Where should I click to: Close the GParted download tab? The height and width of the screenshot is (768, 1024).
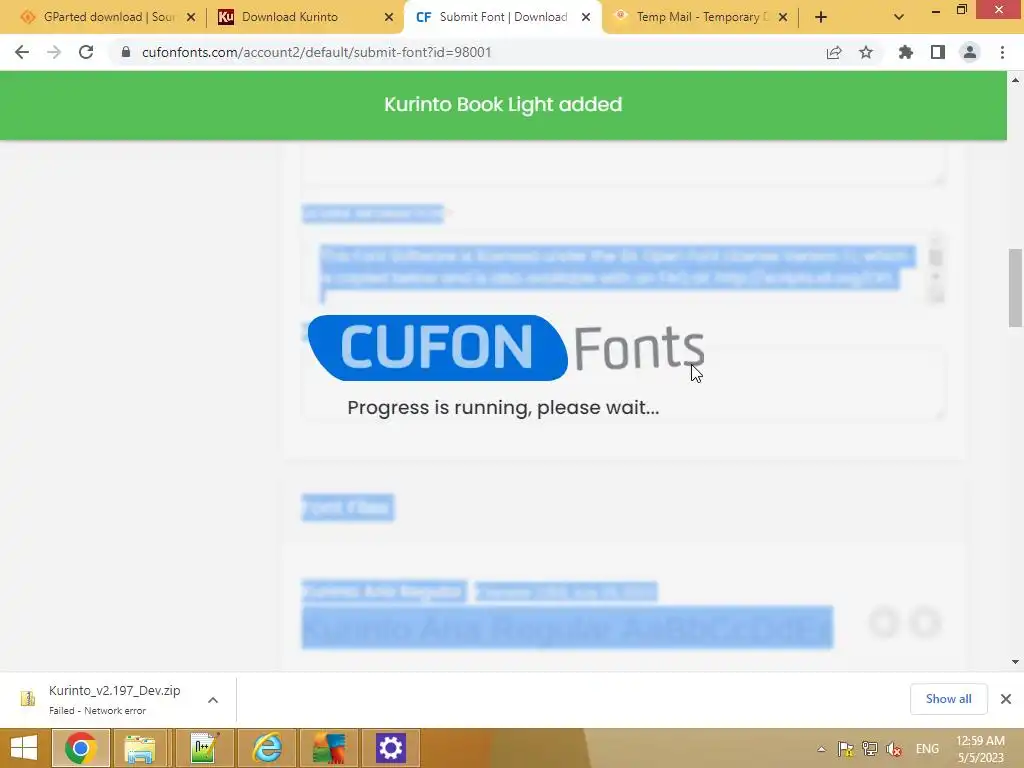(x=191, y=17)
